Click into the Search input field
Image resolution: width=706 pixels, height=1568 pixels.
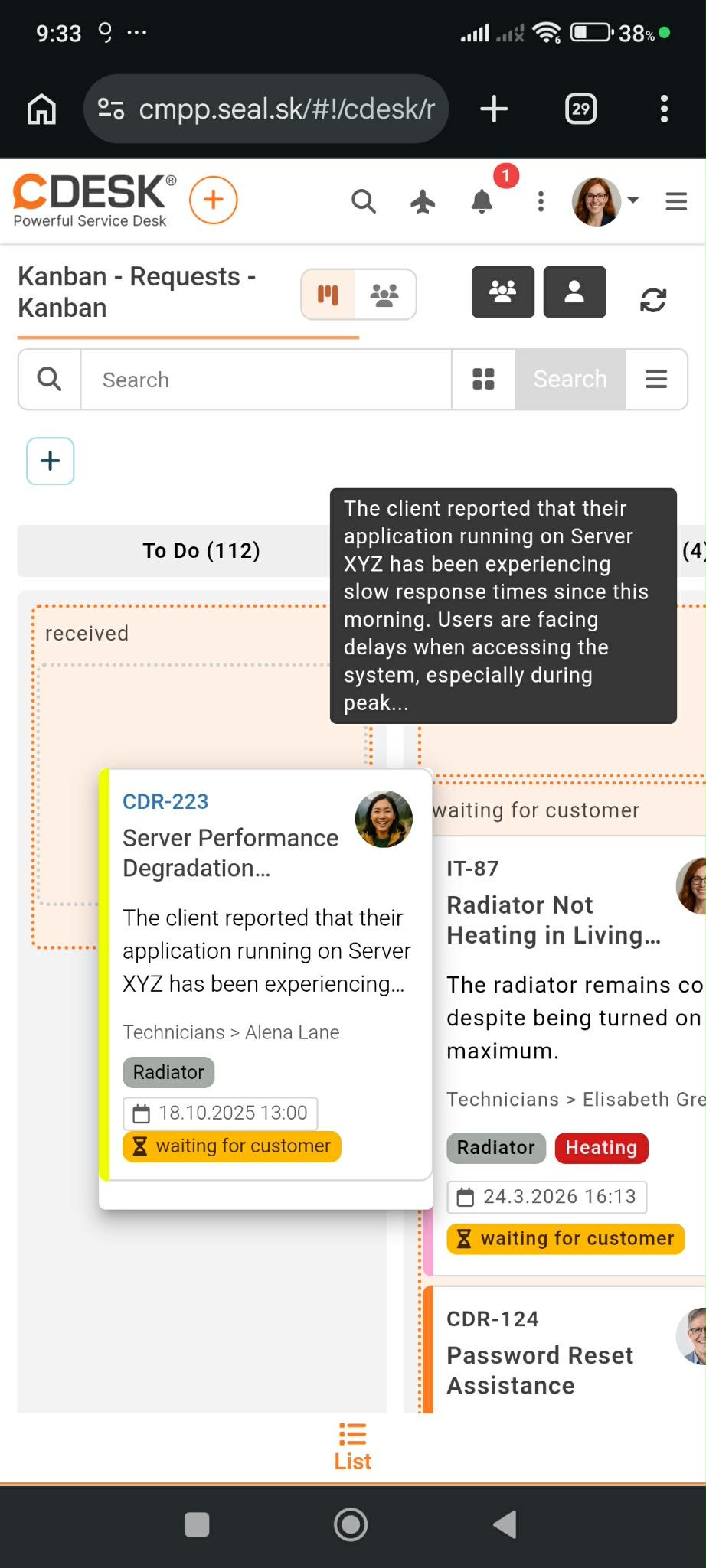266,380
